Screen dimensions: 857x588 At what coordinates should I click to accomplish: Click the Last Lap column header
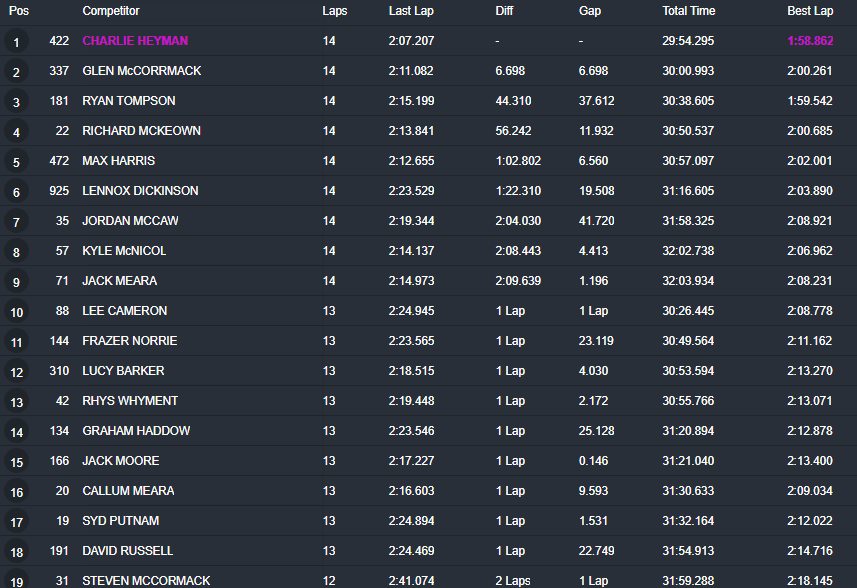coord(411,11)
